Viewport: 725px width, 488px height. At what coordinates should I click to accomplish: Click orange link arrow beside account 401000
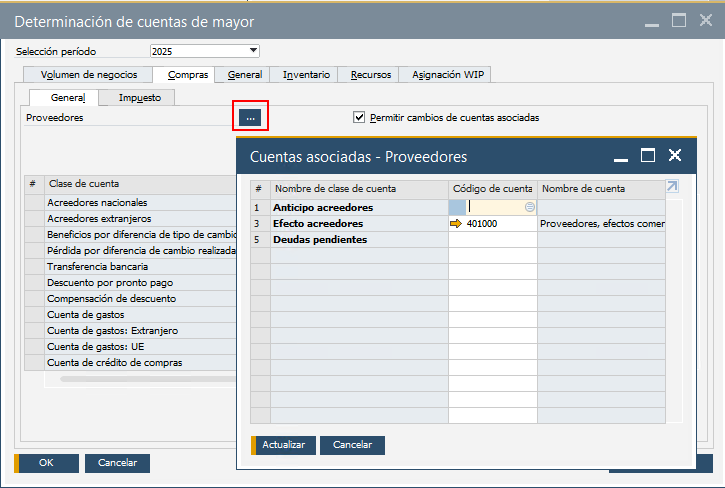(x=457, y=224)
